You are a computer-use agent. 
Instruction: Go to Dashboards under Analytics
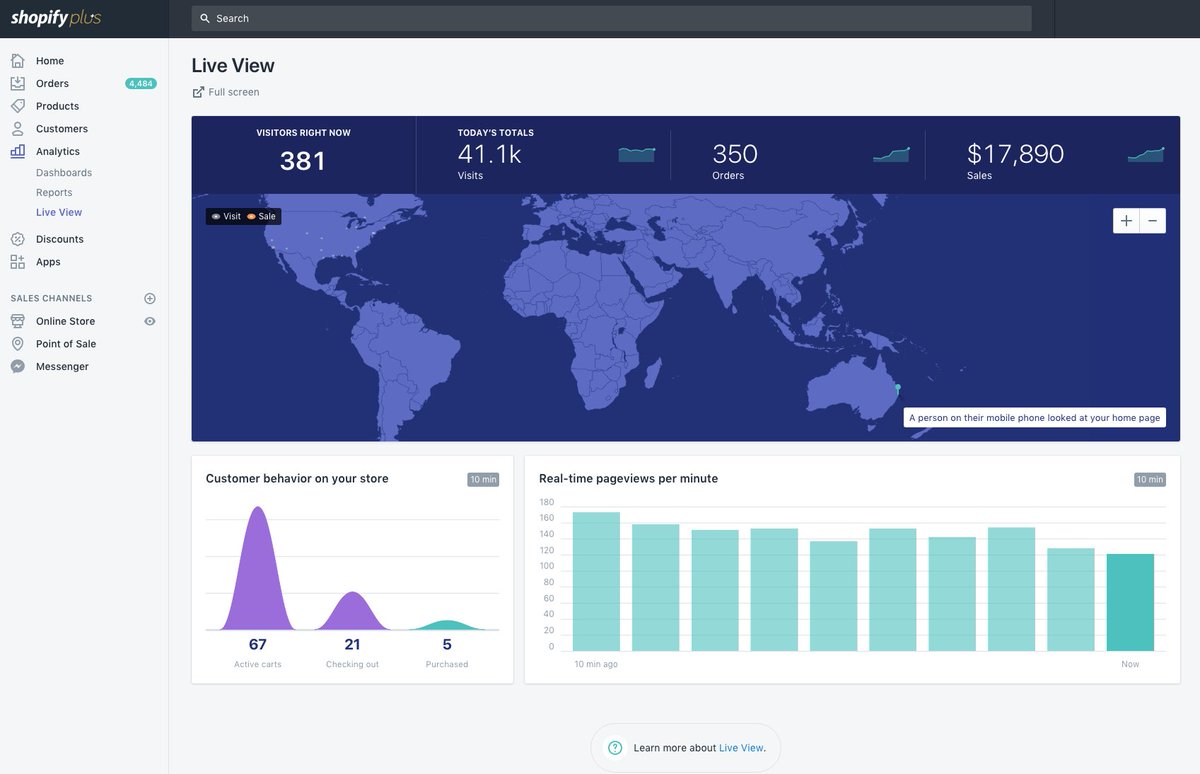click(x=64, y=173)
